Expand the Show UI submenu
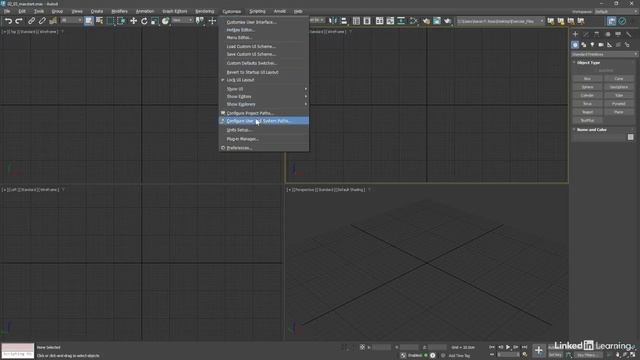This screenshot has width=640, height=360. 264,89
